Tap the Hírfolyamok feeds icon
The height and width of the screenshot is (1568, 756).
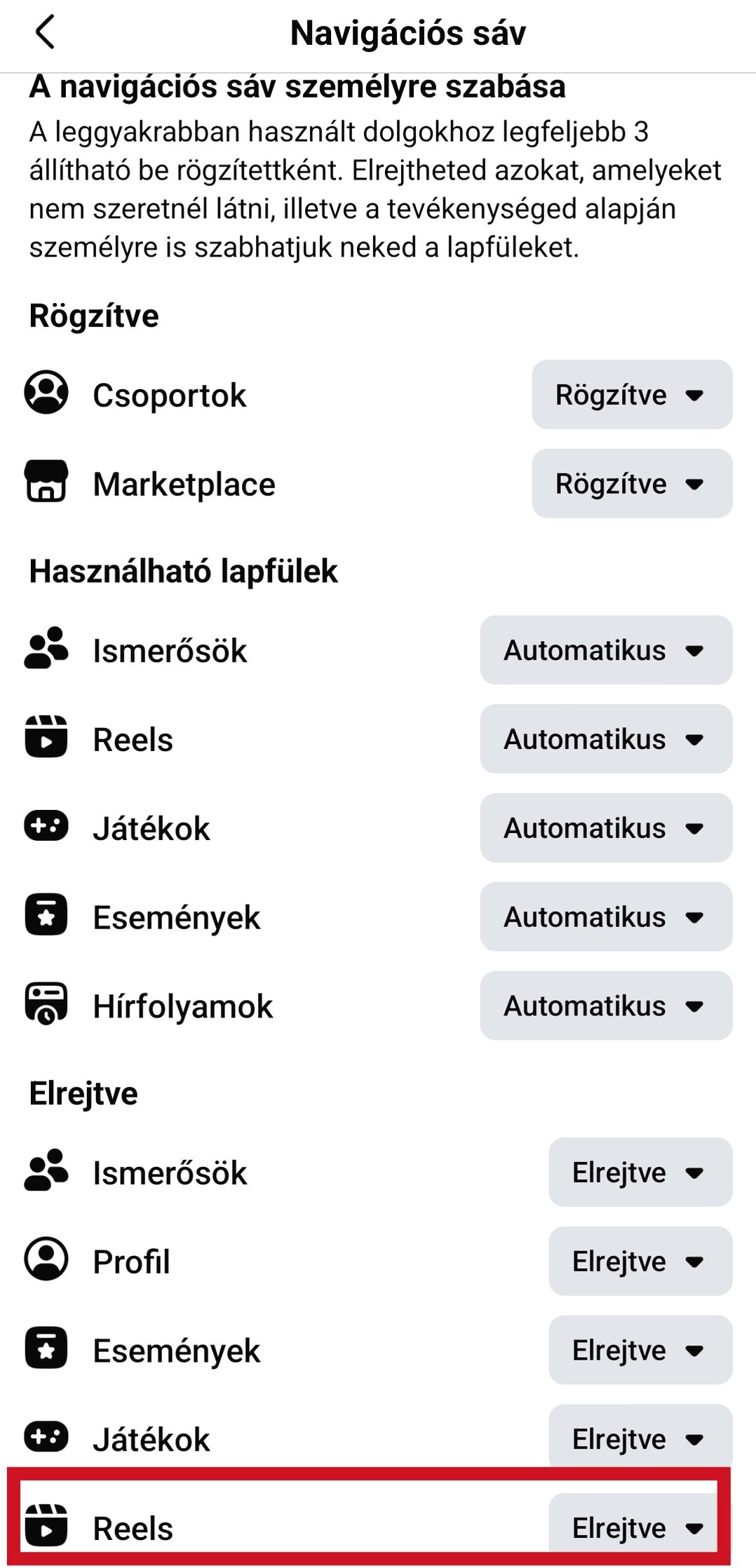46,1003
